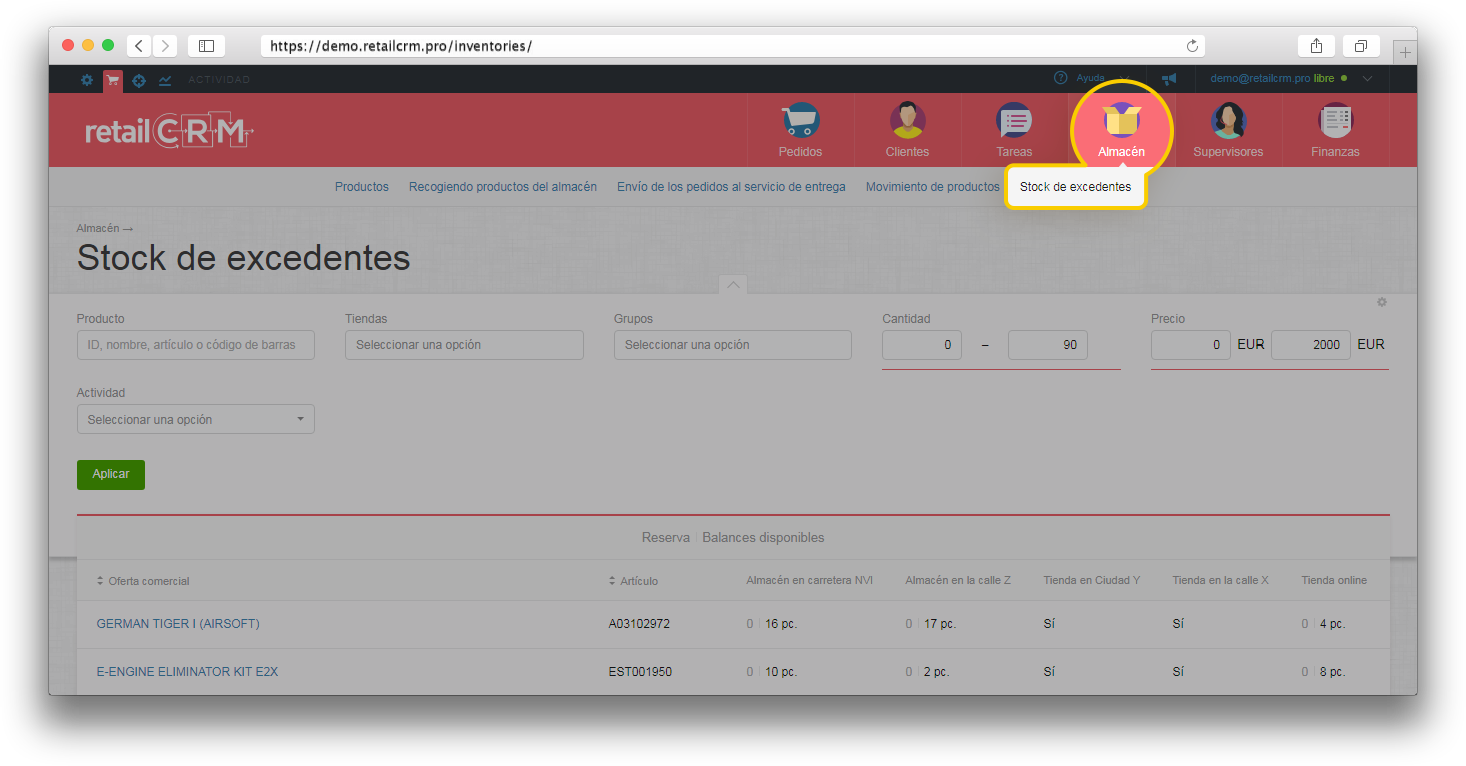Switch to Balances disponibles view
1466x766 pixels.
coord(763,538)
